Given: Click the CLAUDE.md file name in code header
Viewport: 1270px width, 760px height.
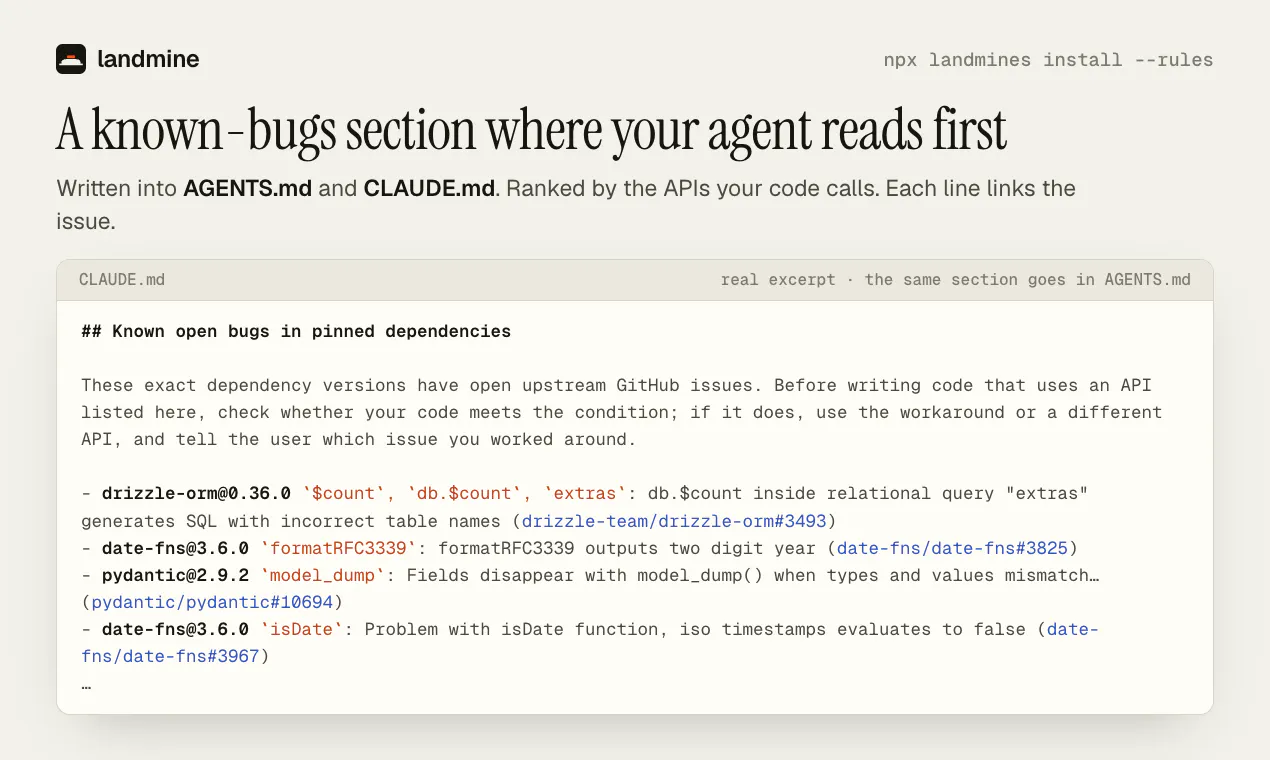Looking at the screenshot, I should coord(122,280).
